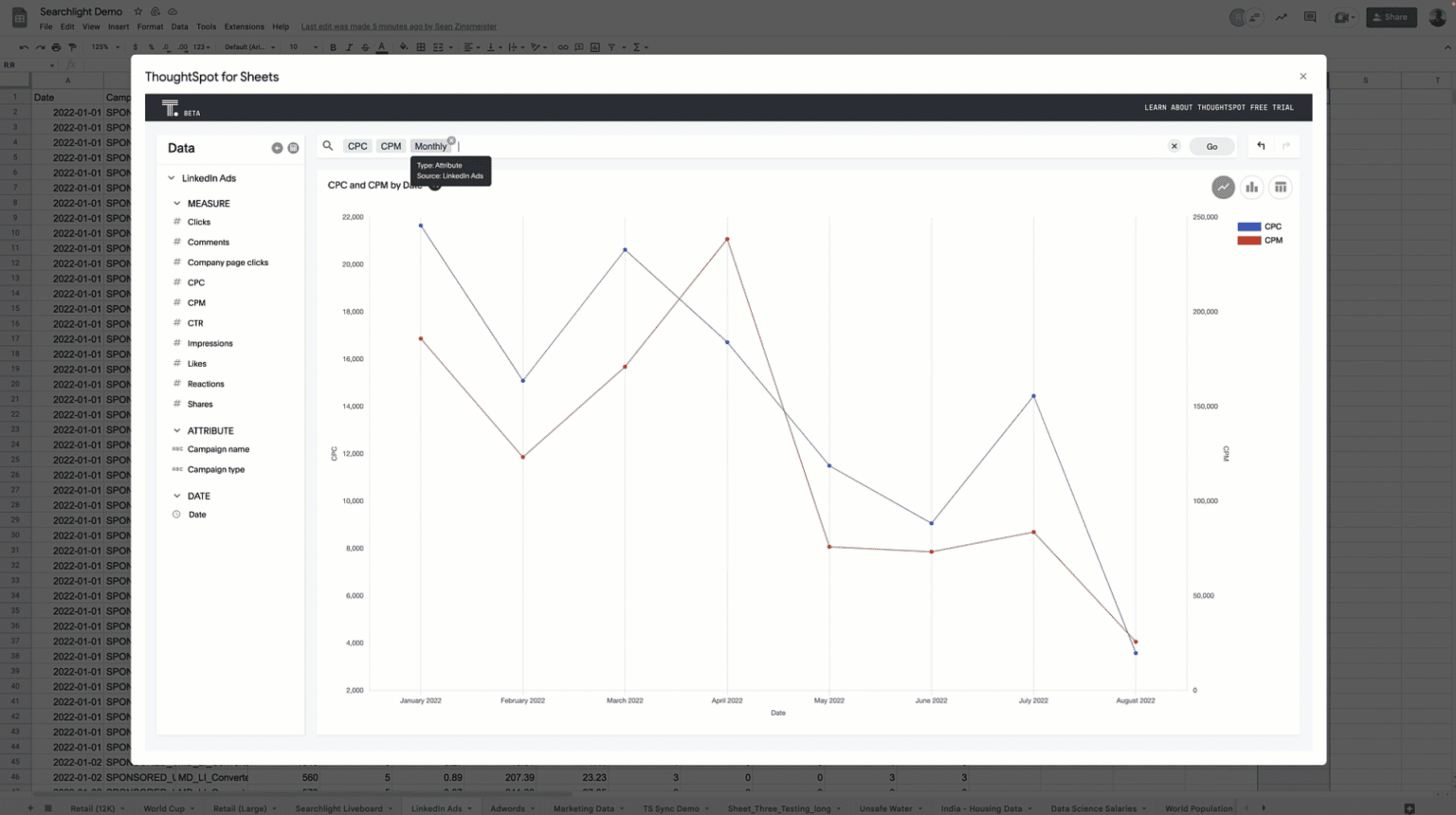Select the Campaign type attribute
Screen dimensions: 1456x815
(x=216, y=469)
